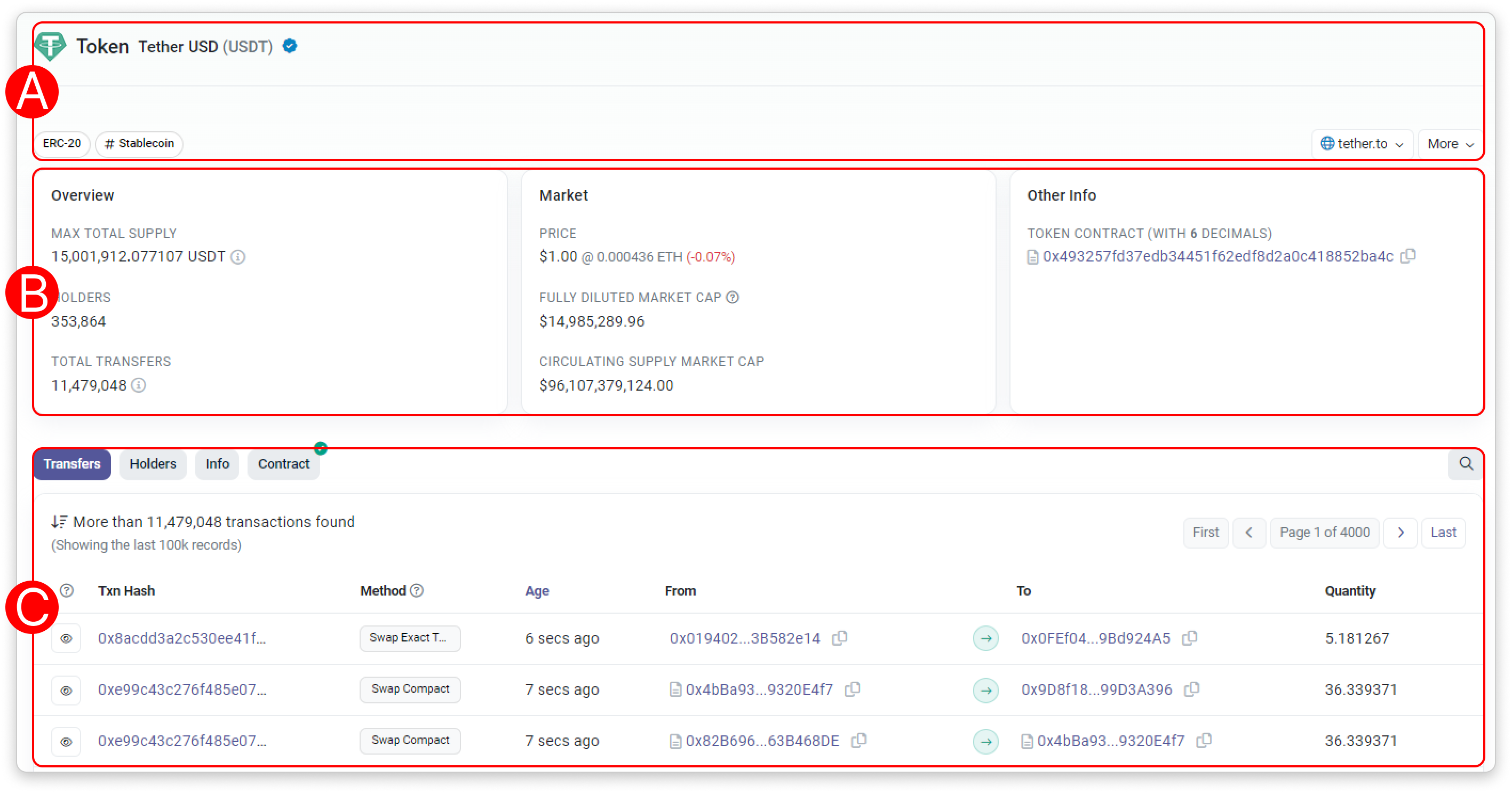
Task: Copy the token contract address
Action: 1407,257
